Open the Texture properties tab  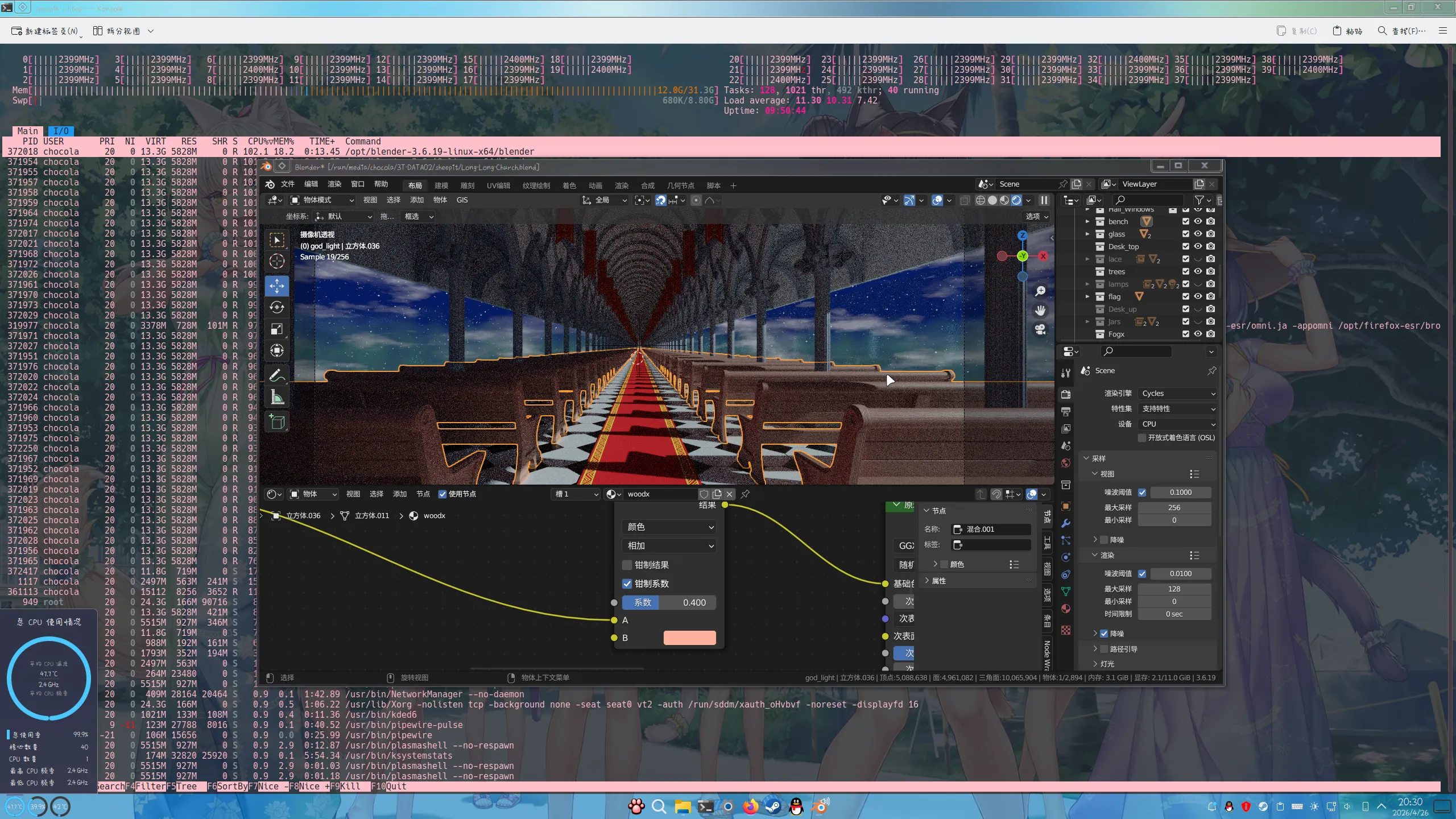point(1066,630)
